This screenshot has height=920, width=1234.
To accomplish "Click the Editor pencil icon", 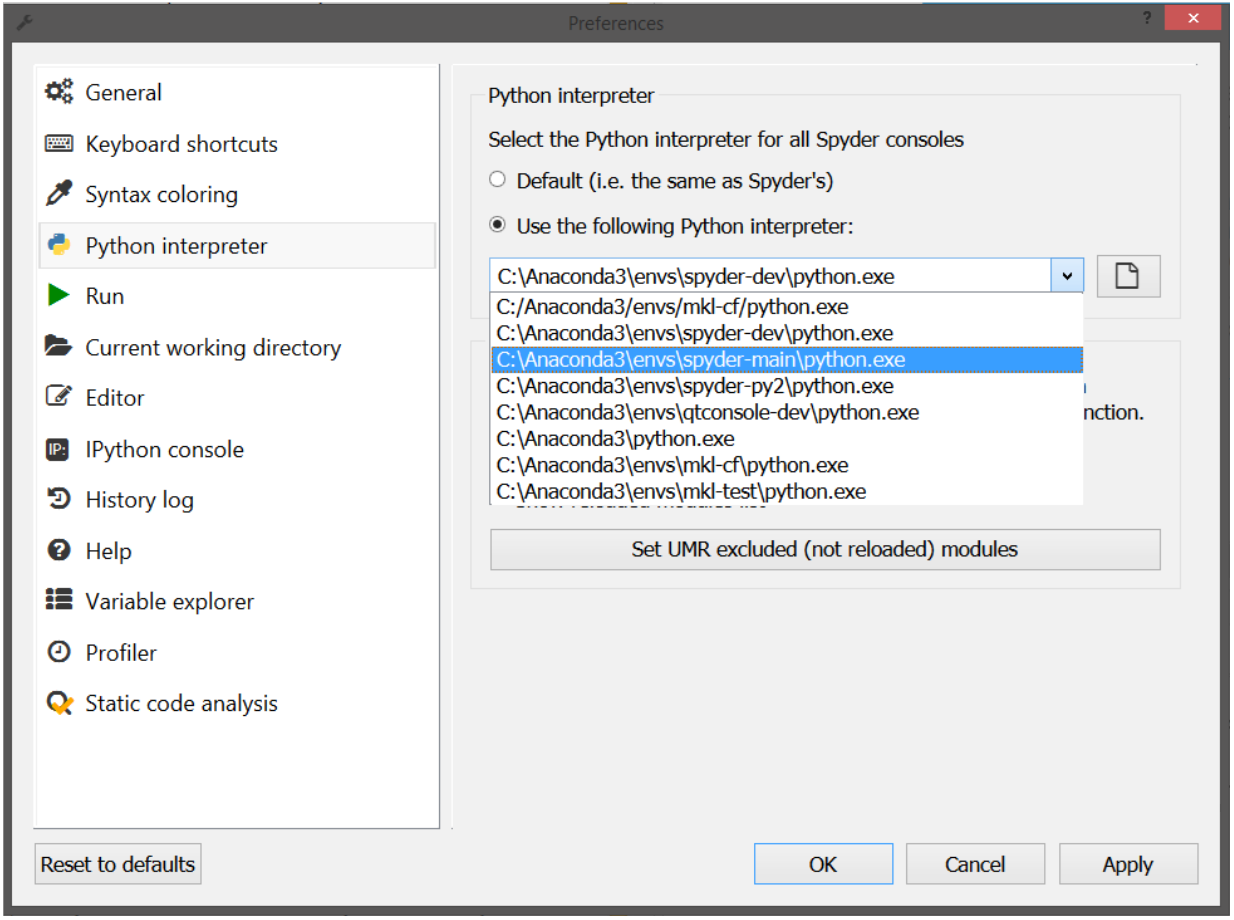I will click(x=59, y=397).
